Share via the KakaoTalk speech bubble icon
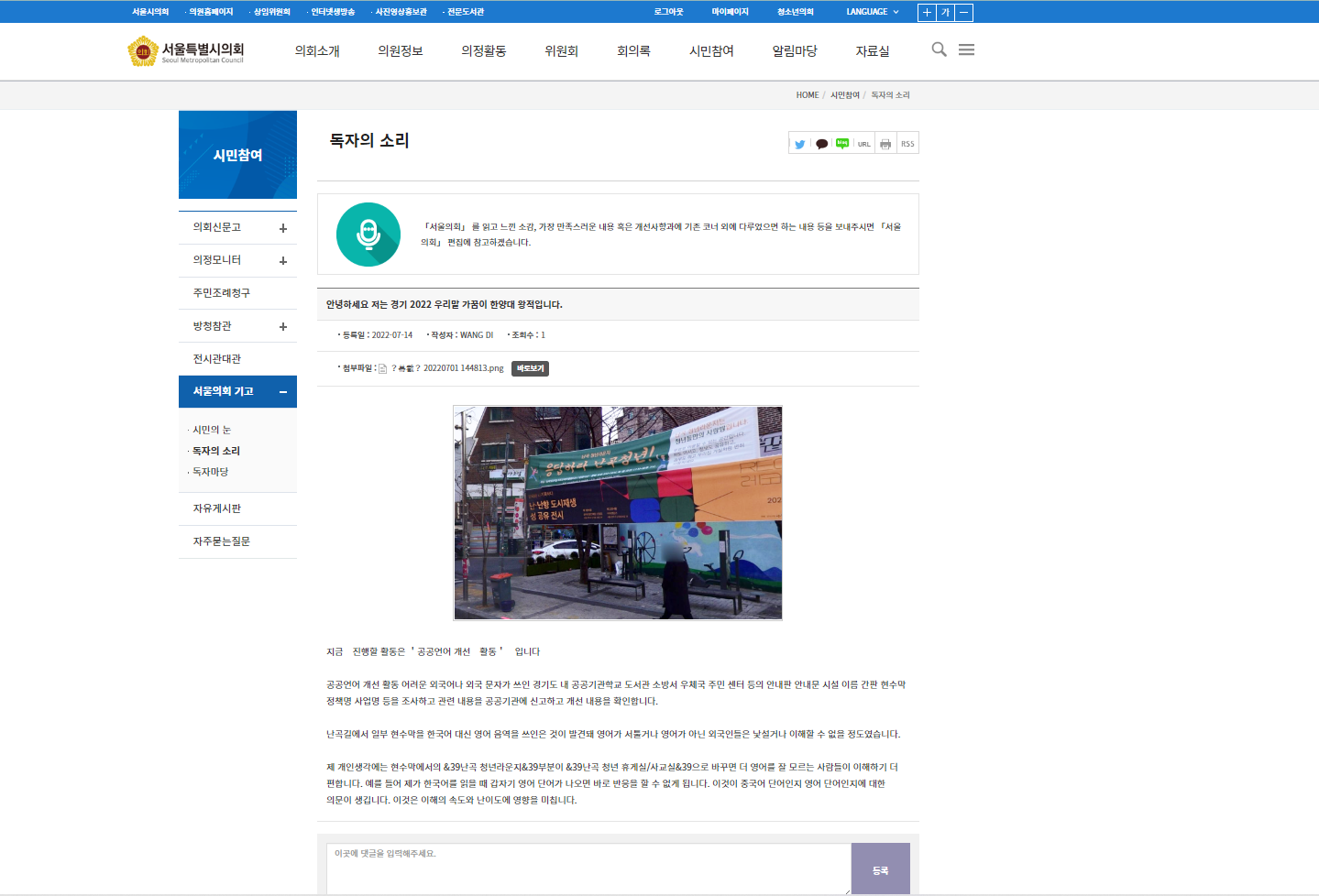The image size is (1319, 896). (821, 144)
